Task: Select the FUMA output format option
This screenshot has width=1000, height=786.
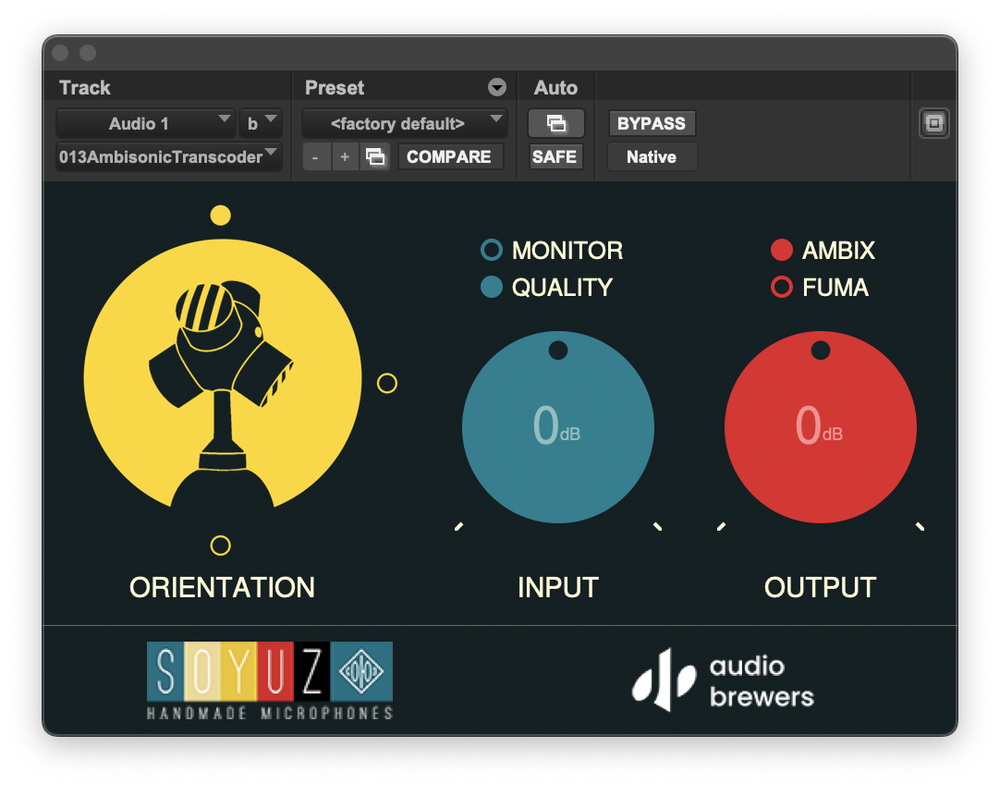Action: coord(782,287)
